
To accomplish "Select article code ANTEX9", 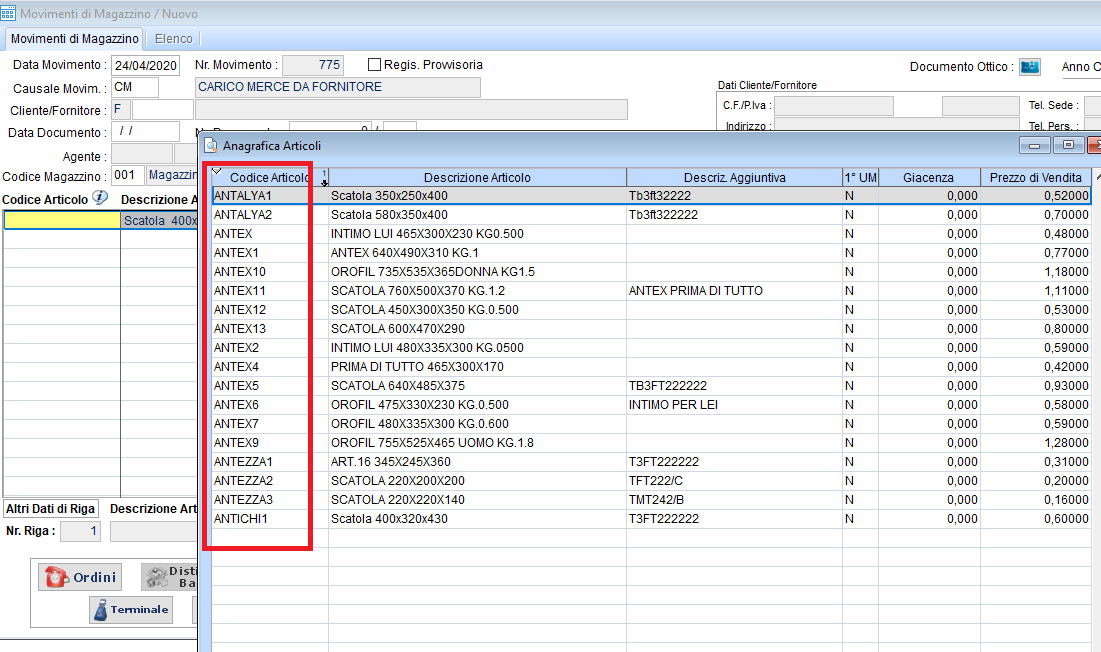I will coord(236,442).
